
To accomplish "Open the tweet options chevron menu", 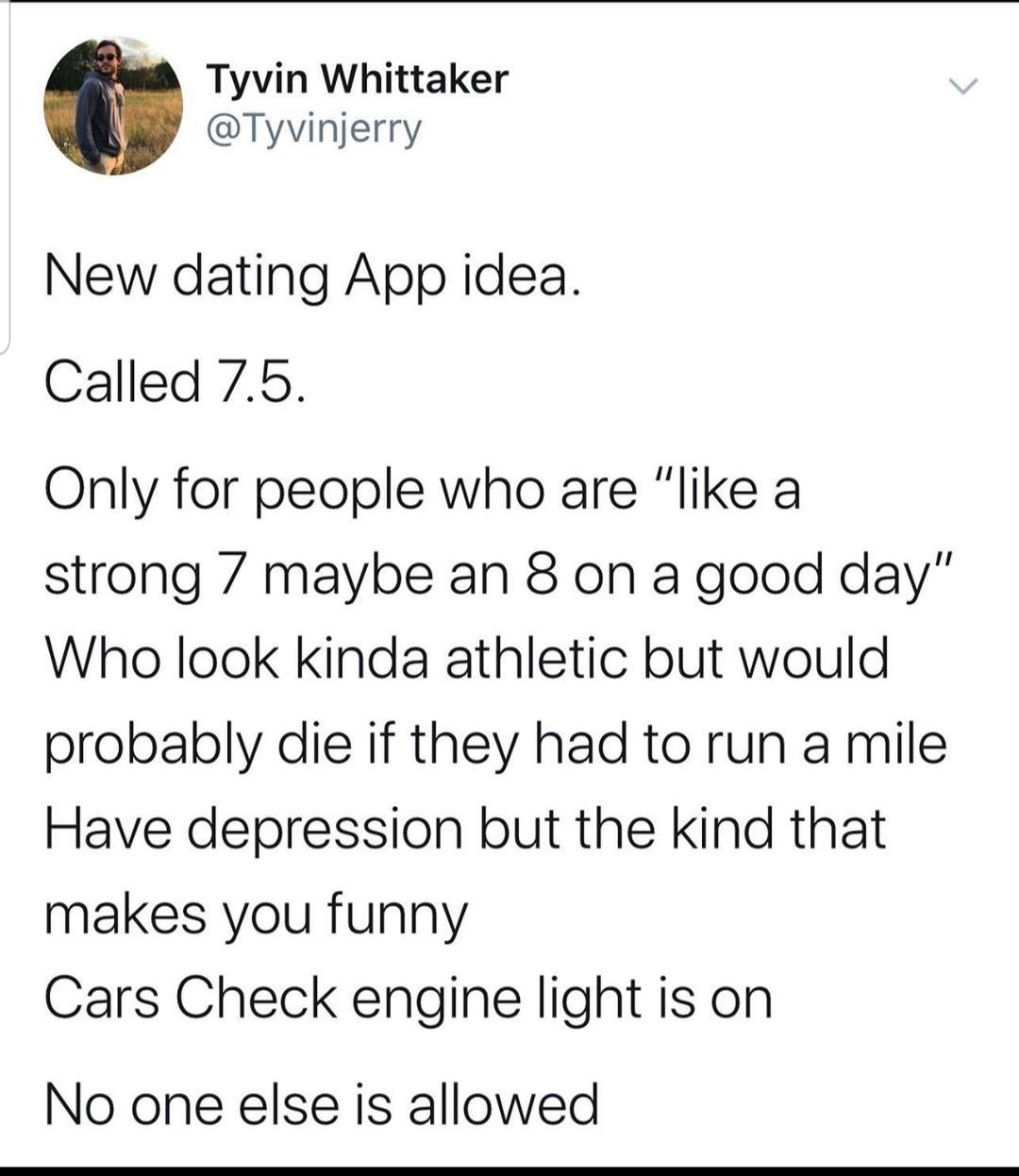I will point(962,87).
